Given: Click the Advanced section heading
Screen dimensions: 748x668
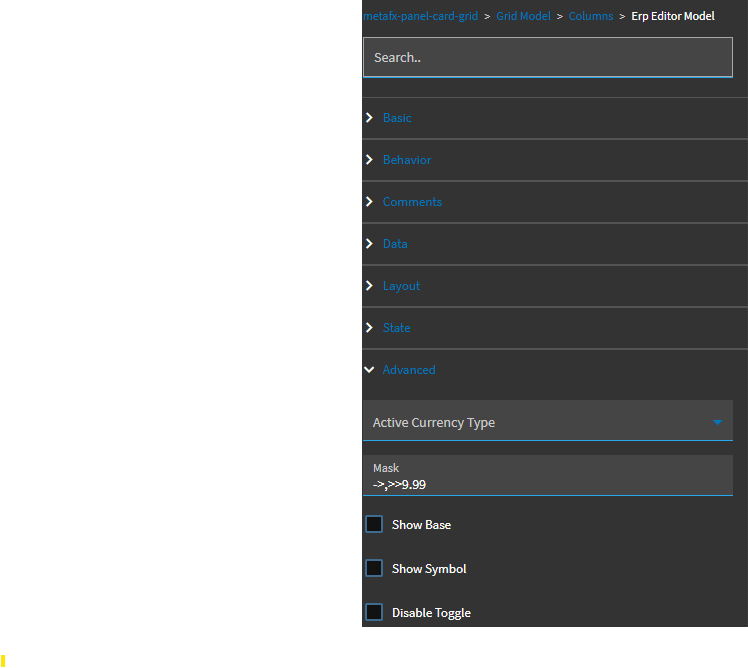Looking at the screenshot, I should (409, 370).
